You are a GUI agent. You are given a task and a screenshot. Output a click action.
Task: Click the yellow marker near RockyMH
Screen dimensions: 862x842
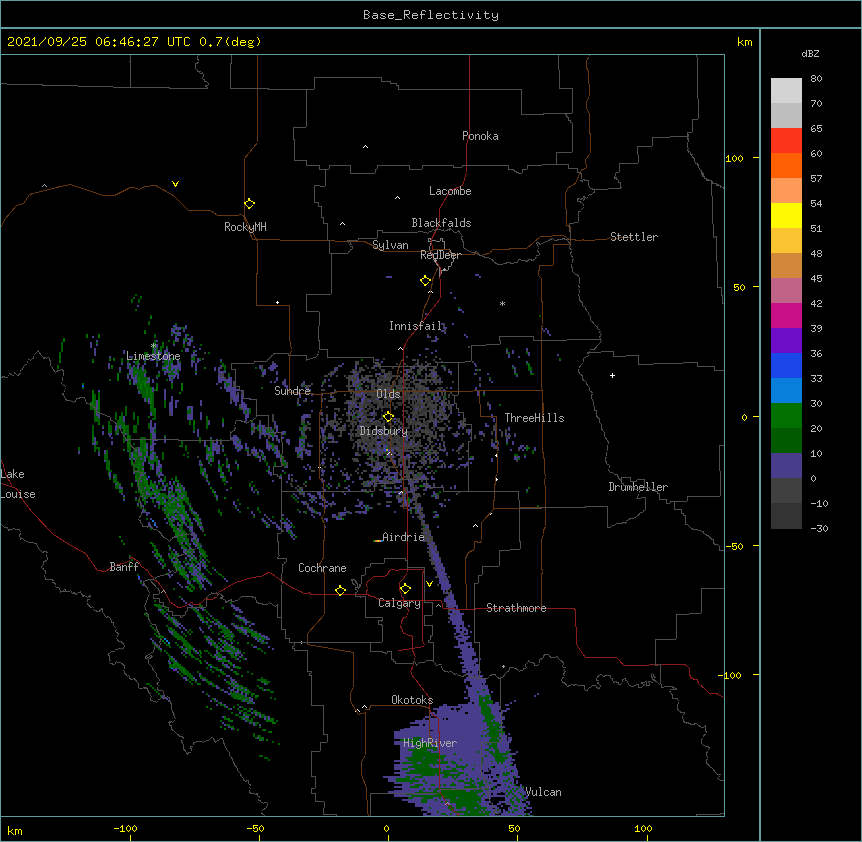249,204
